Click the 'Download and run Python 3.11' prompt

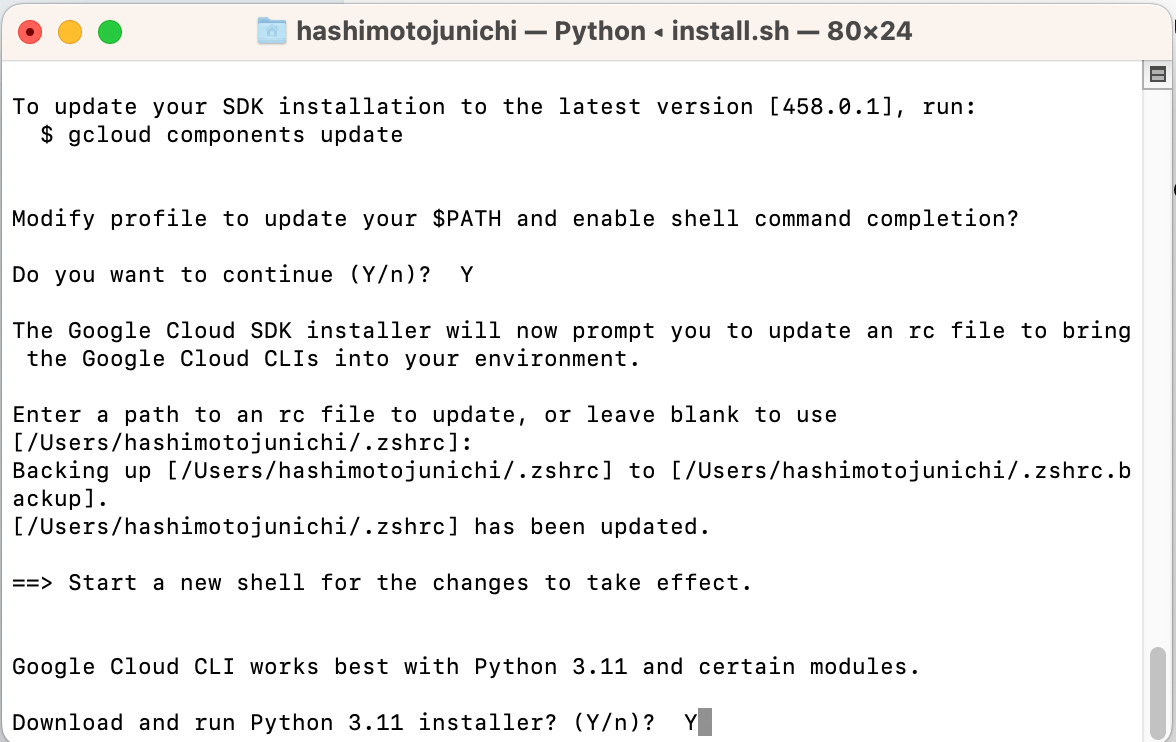(335, 723)
